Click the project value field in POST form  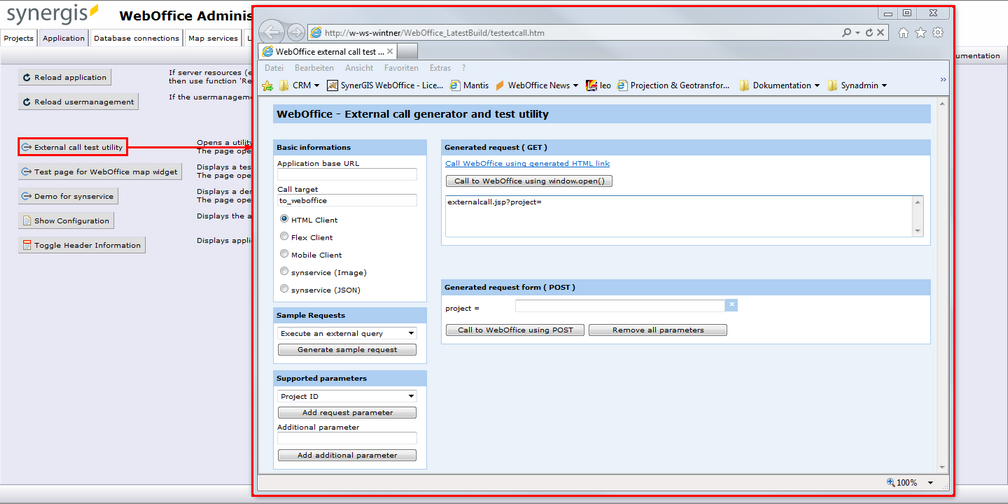coord(620,305)
